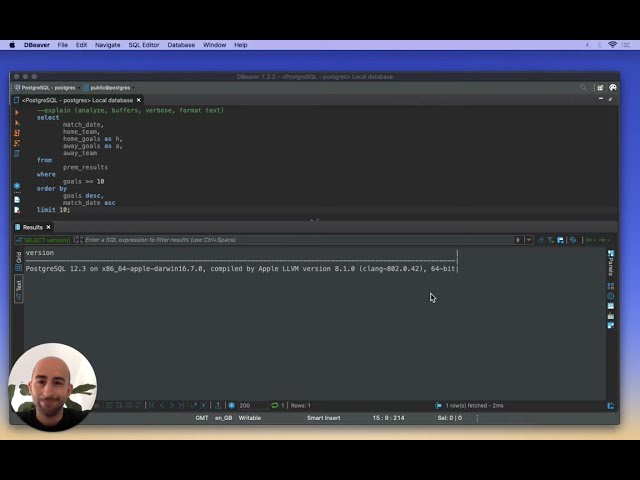Open the search magnifier in the top toolbar
The height and width of the screenshot is (480, 640).
583,87
